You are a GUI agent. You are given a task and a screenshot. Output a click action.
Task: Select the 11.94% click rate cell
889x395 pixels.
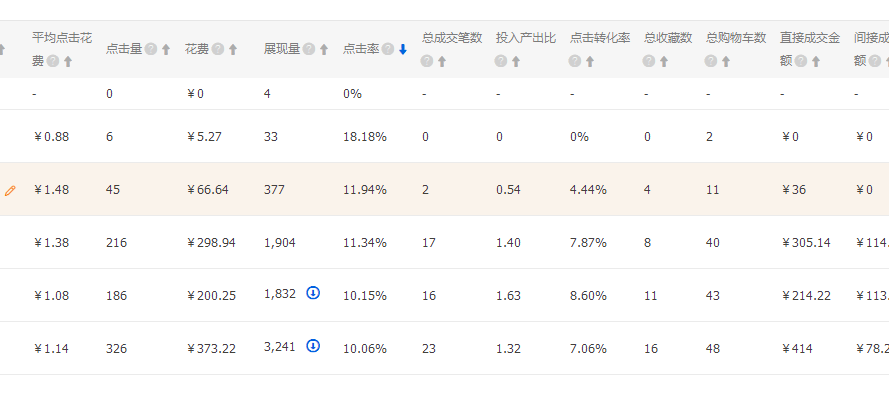tap(365, 190)
